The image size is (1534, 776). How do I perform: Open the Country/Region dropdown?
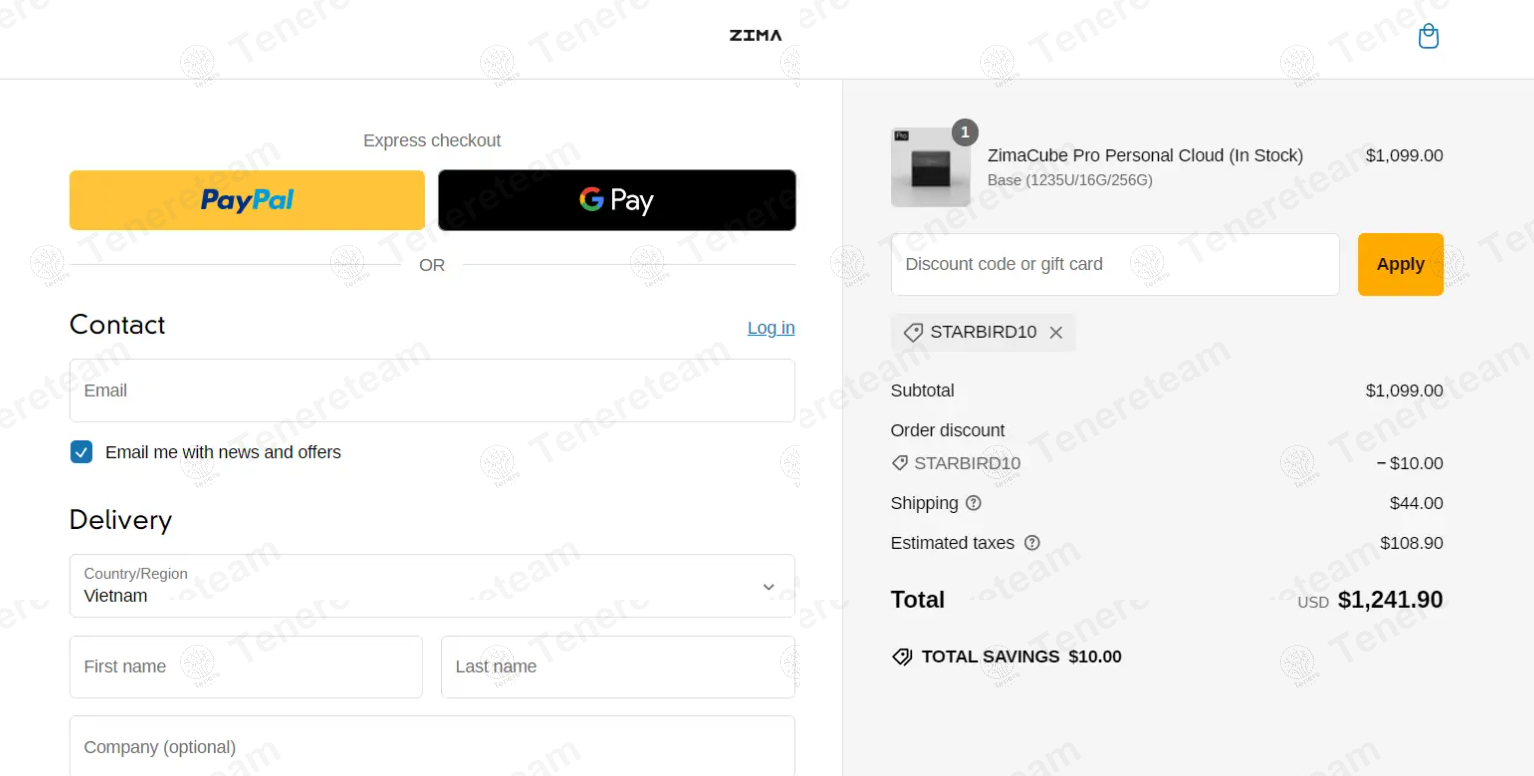pyautogui.click(x=432, y=586)
